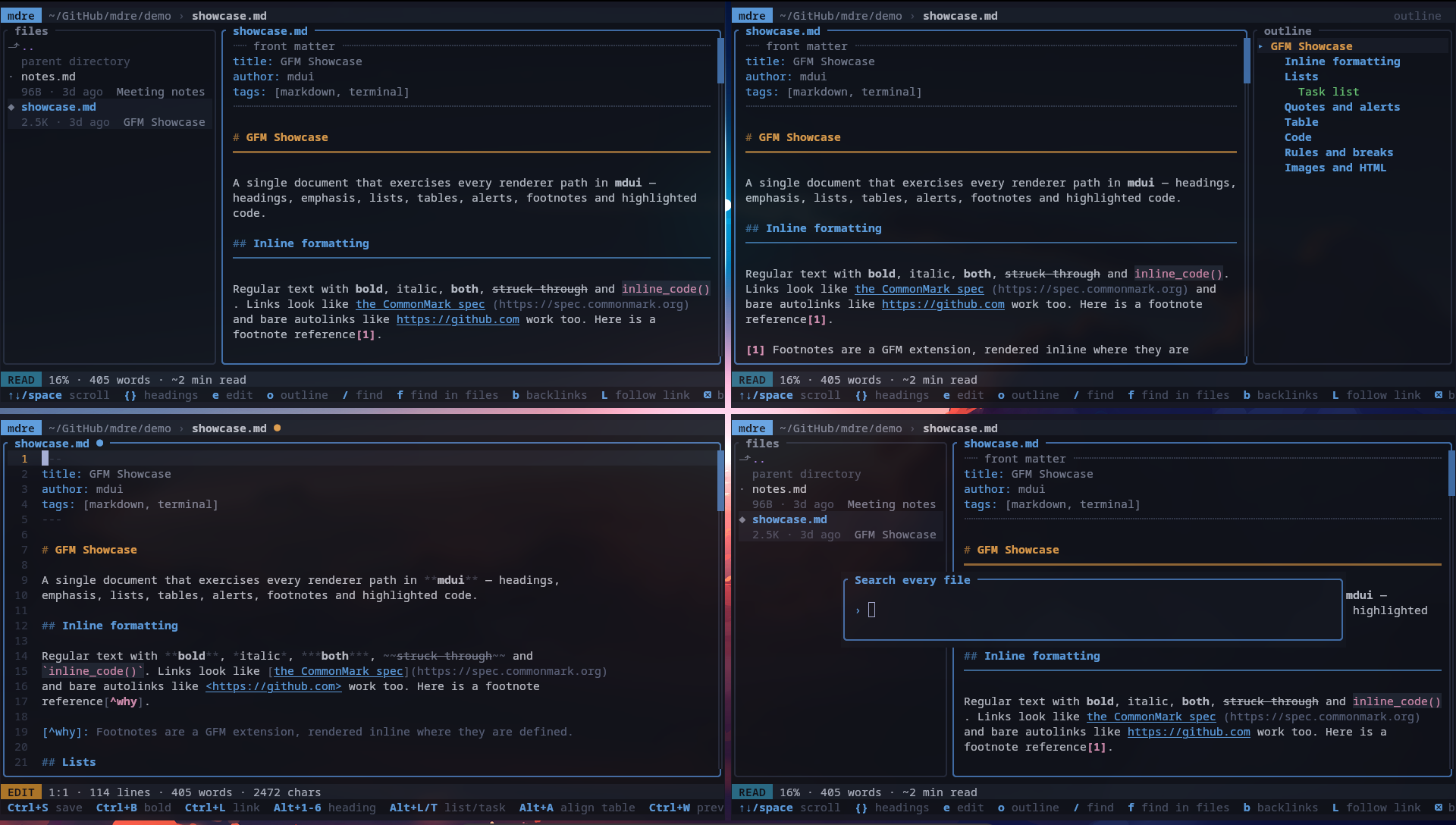Click '~/GitHub/mdre/demo' breadcrumb path in top-left pane

(109, 16)
